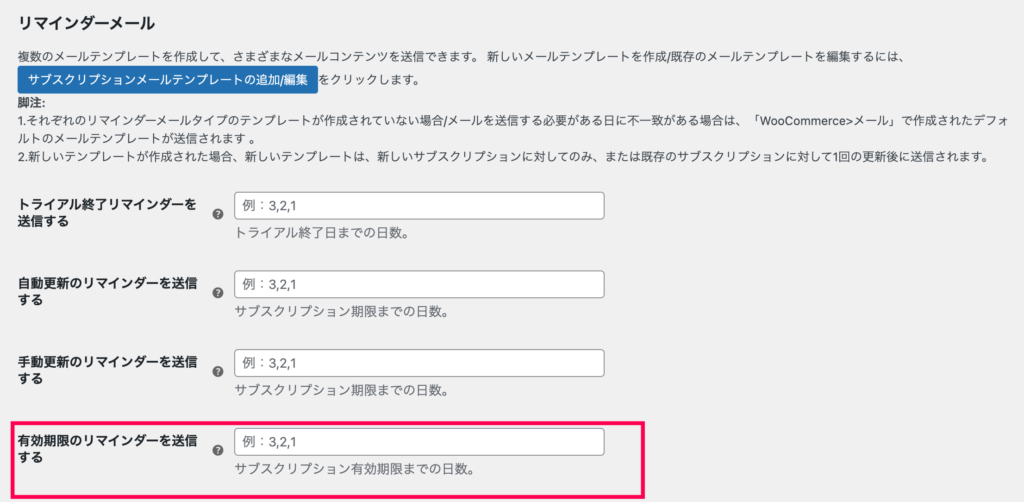Focus the 手動更新のリマインダー days input field
This screenshot has height=502, width=1024.
point(419,363)
